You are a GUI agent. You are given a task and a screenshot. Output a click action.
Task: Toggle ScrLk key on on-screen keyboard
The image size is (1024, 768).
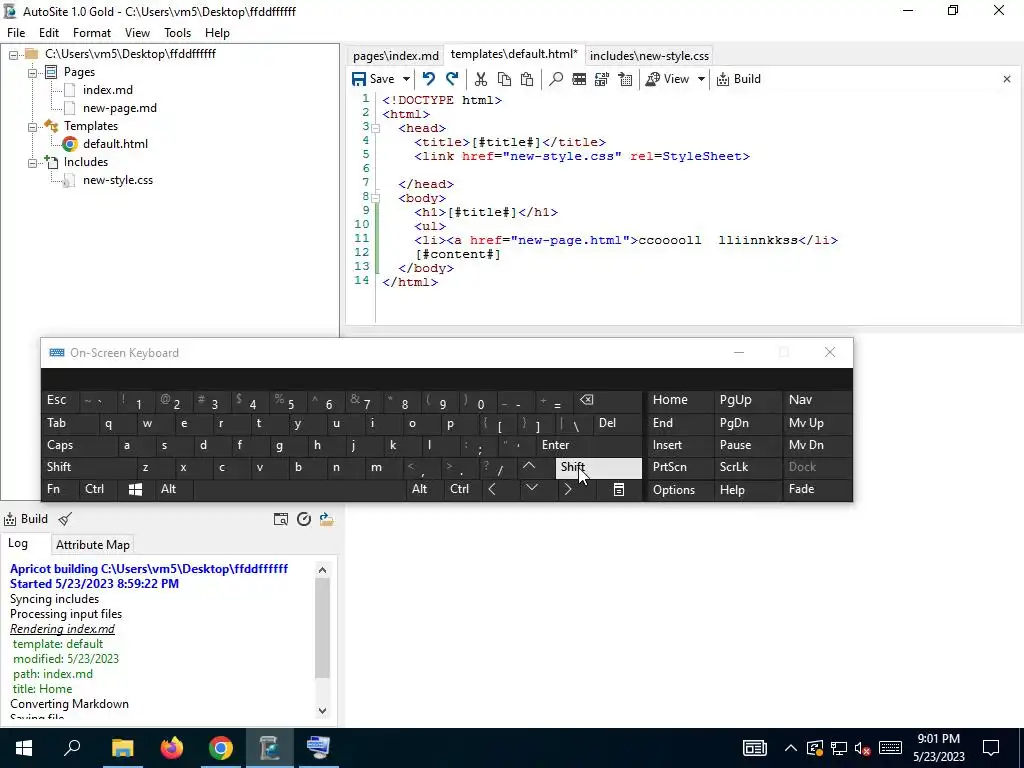click(x=747, y=468)
